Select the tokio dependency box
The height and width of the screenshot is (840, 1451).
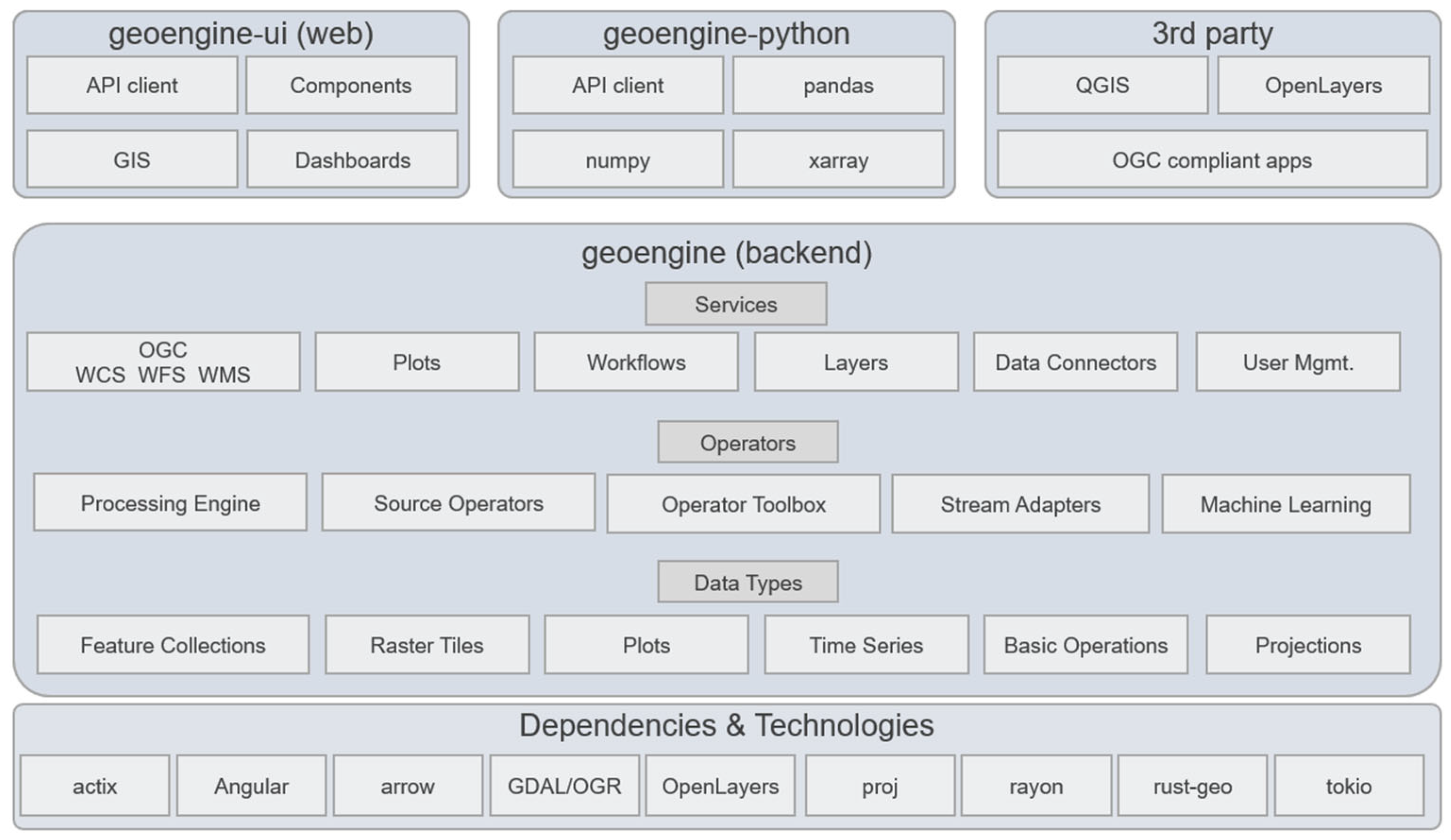(1349, 786)
